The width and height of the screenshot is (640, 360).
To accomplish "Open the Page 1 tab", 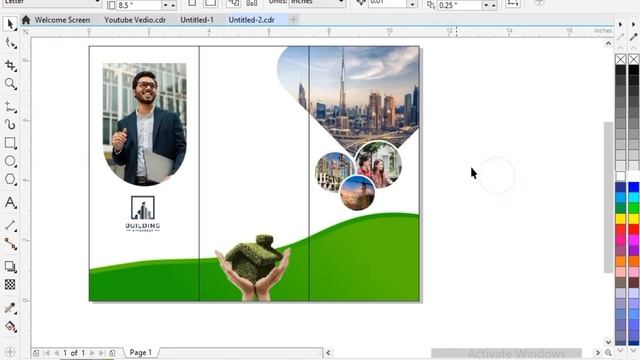I will point(140,352).
